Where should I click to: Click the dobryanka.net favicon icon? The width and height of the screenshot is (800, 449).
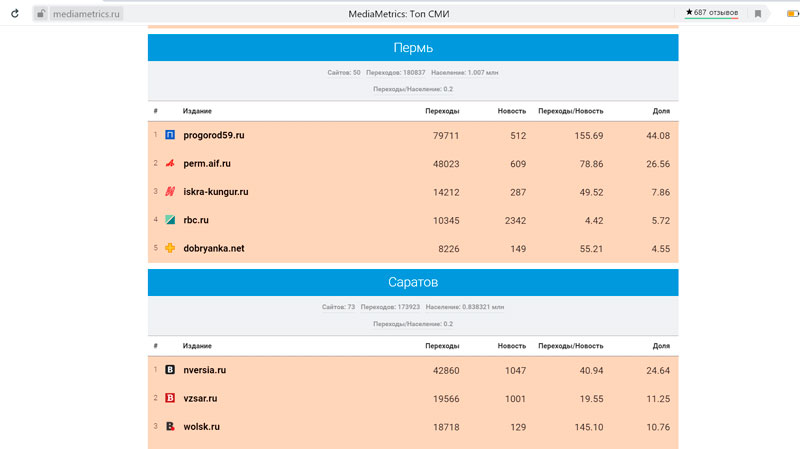(170, 248)
